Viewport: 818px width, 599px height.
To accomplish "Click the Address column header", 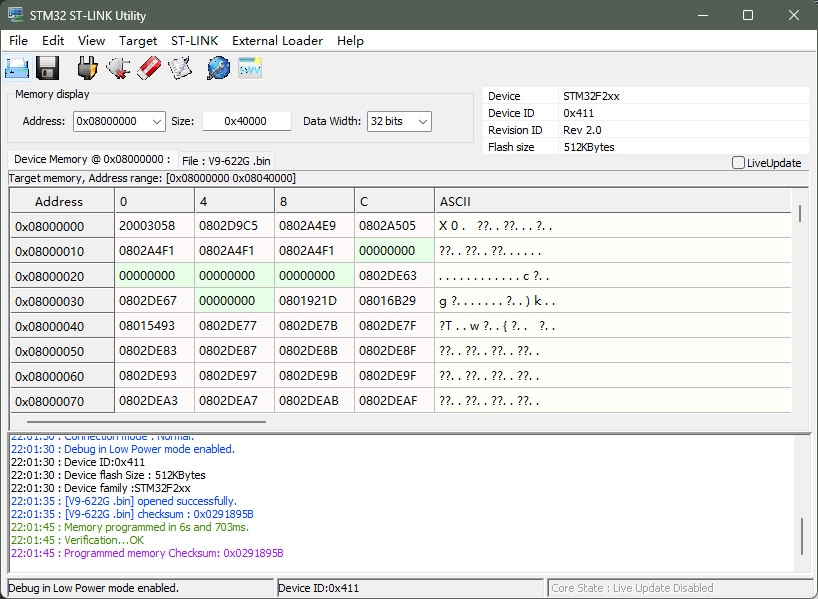I will tap(62, 201).
